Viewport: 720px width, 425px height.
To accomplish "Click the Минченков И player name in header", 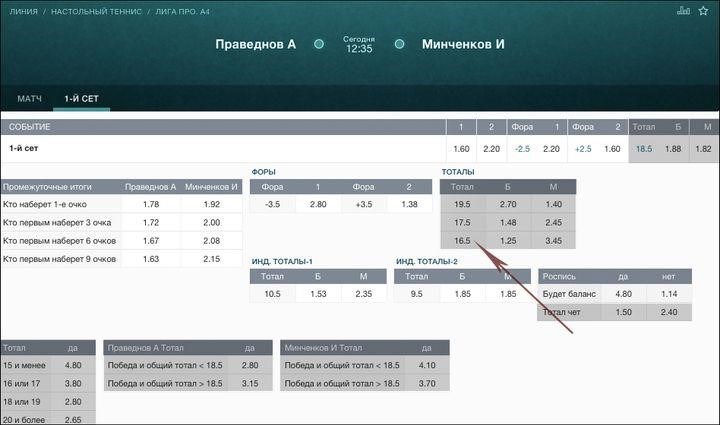I will click(463, 45).
